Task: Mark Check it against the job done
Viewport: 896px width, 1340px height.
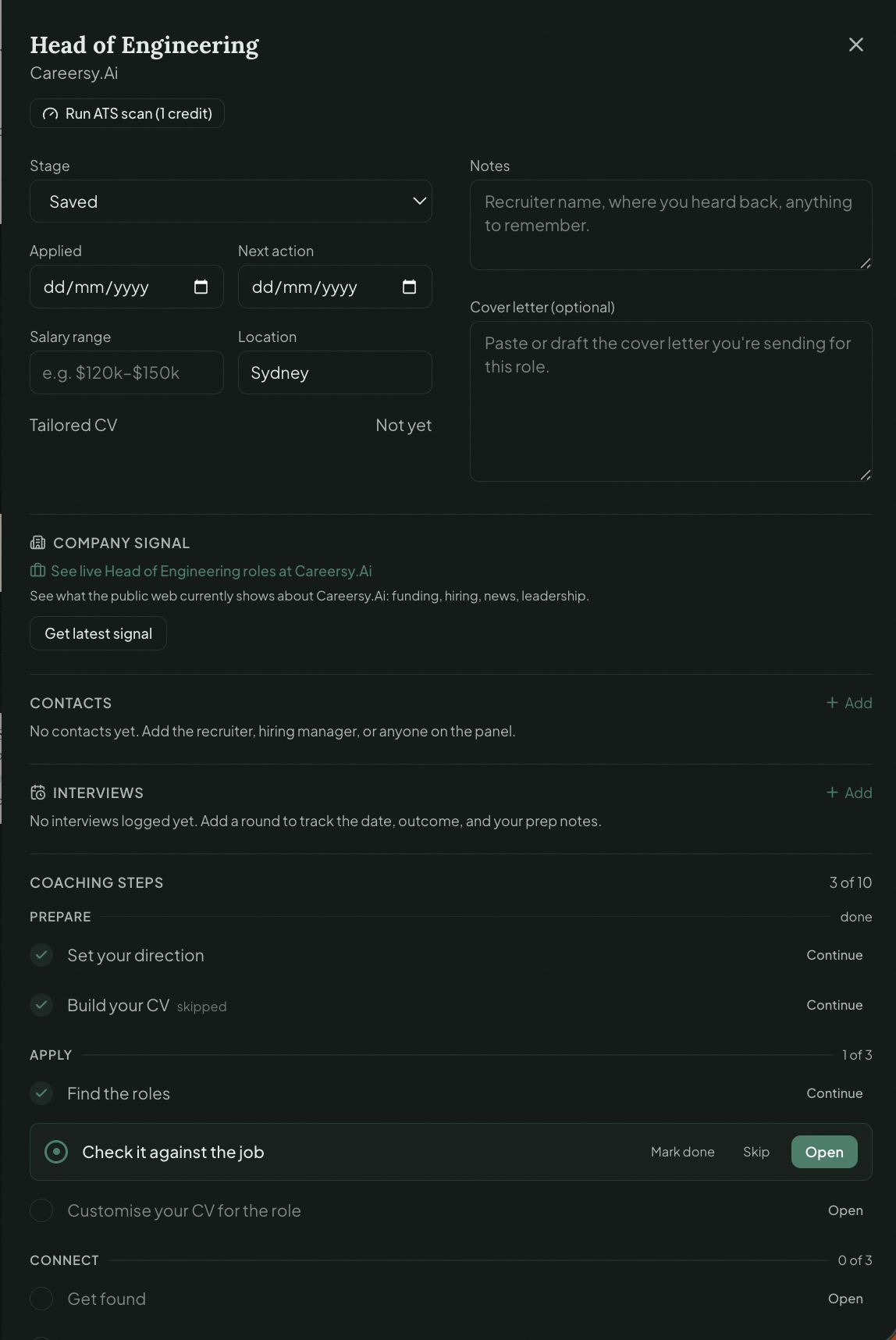Action: [683, 1152]
